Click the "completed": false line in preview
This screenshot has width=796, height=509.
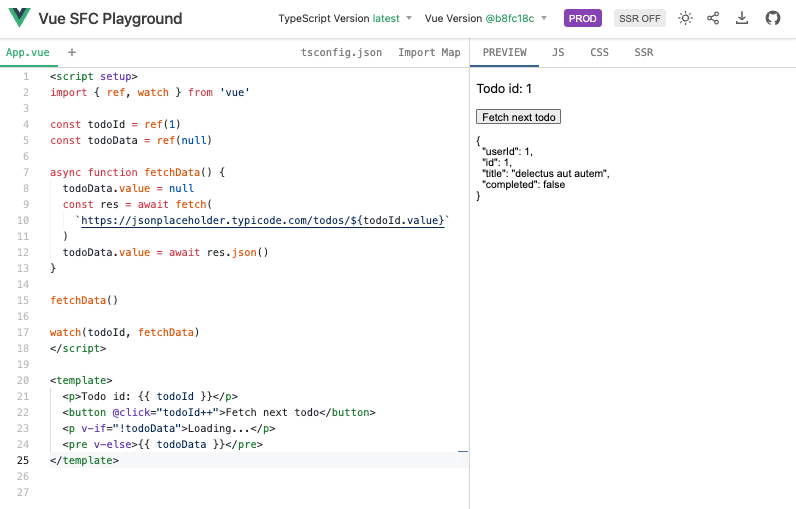[523, 185]
